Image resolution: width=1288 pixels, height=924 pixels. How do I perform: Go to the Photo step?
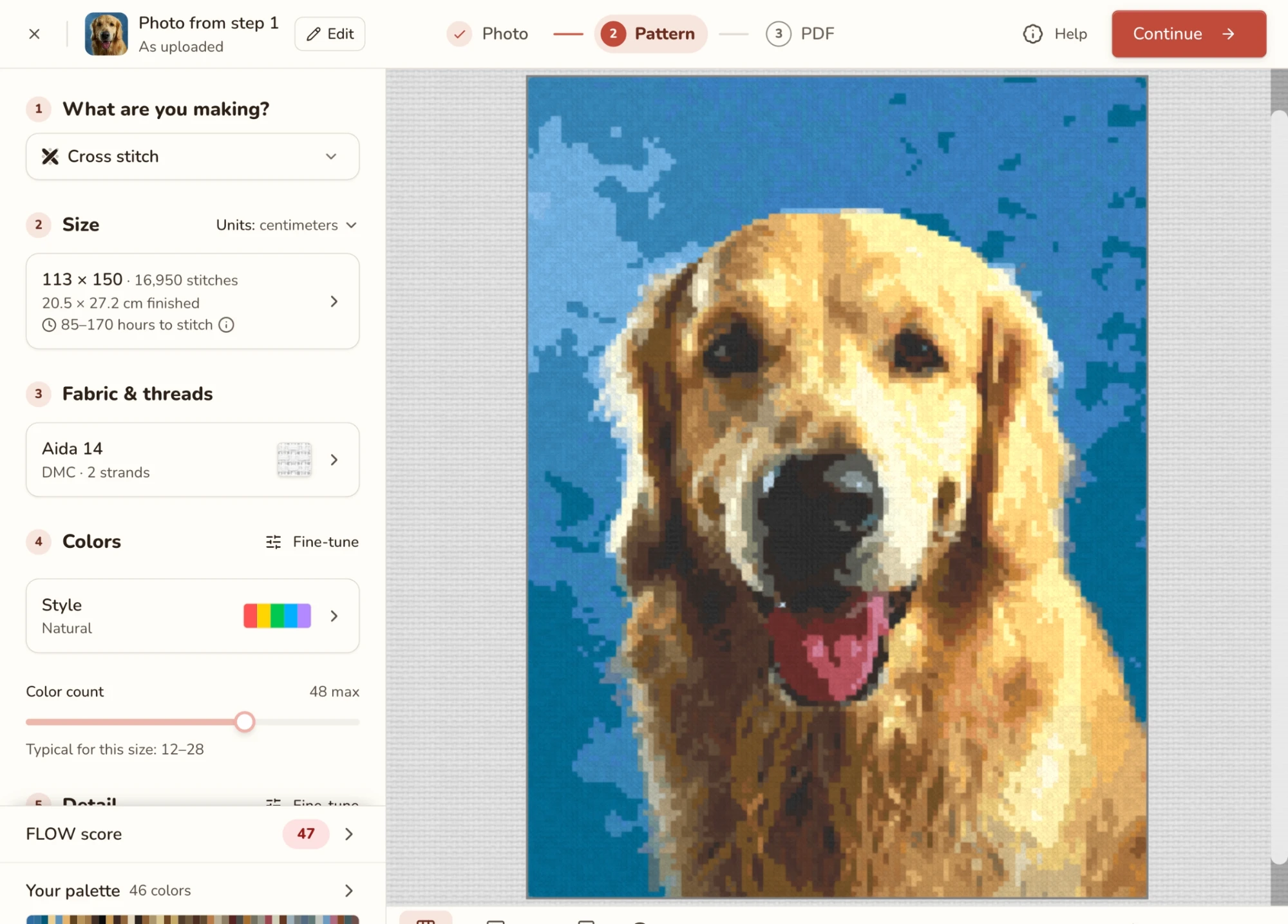[x=488, y=33]
